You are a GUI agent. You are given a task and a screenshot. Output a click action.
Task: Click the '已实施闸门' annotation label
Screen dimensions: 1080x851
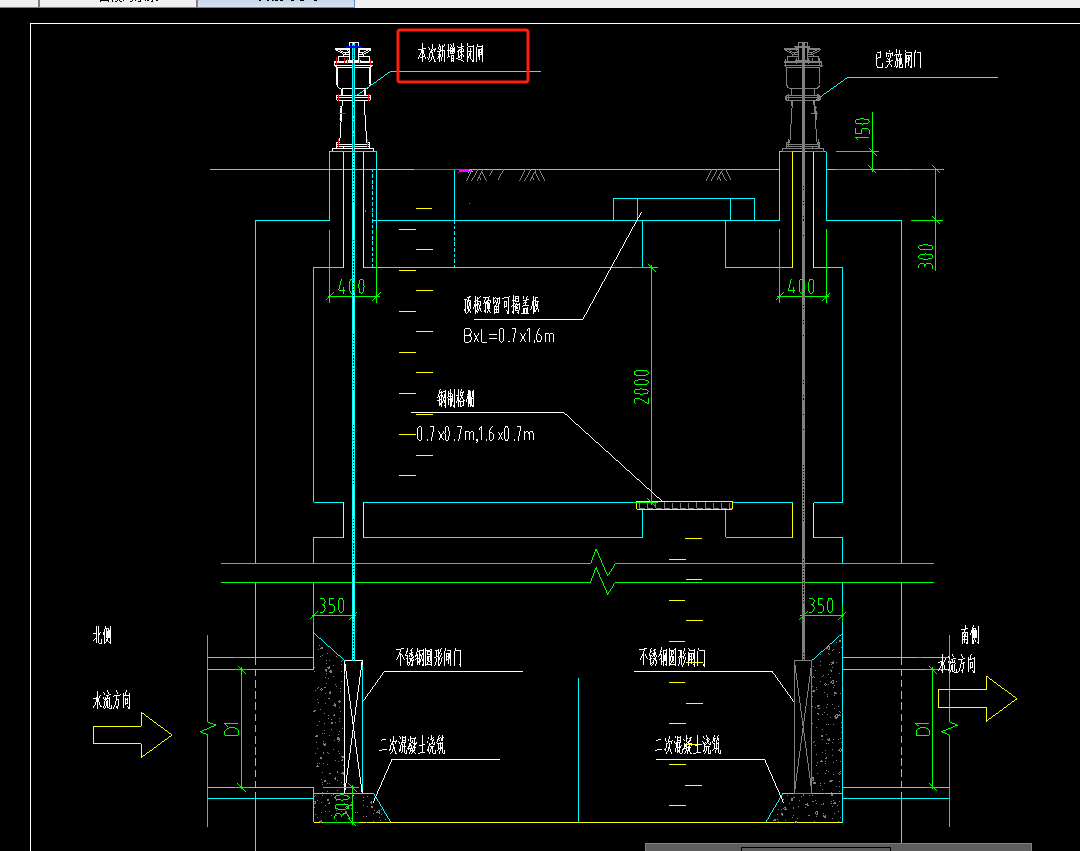pyautogui.click(x=898, y=60)
